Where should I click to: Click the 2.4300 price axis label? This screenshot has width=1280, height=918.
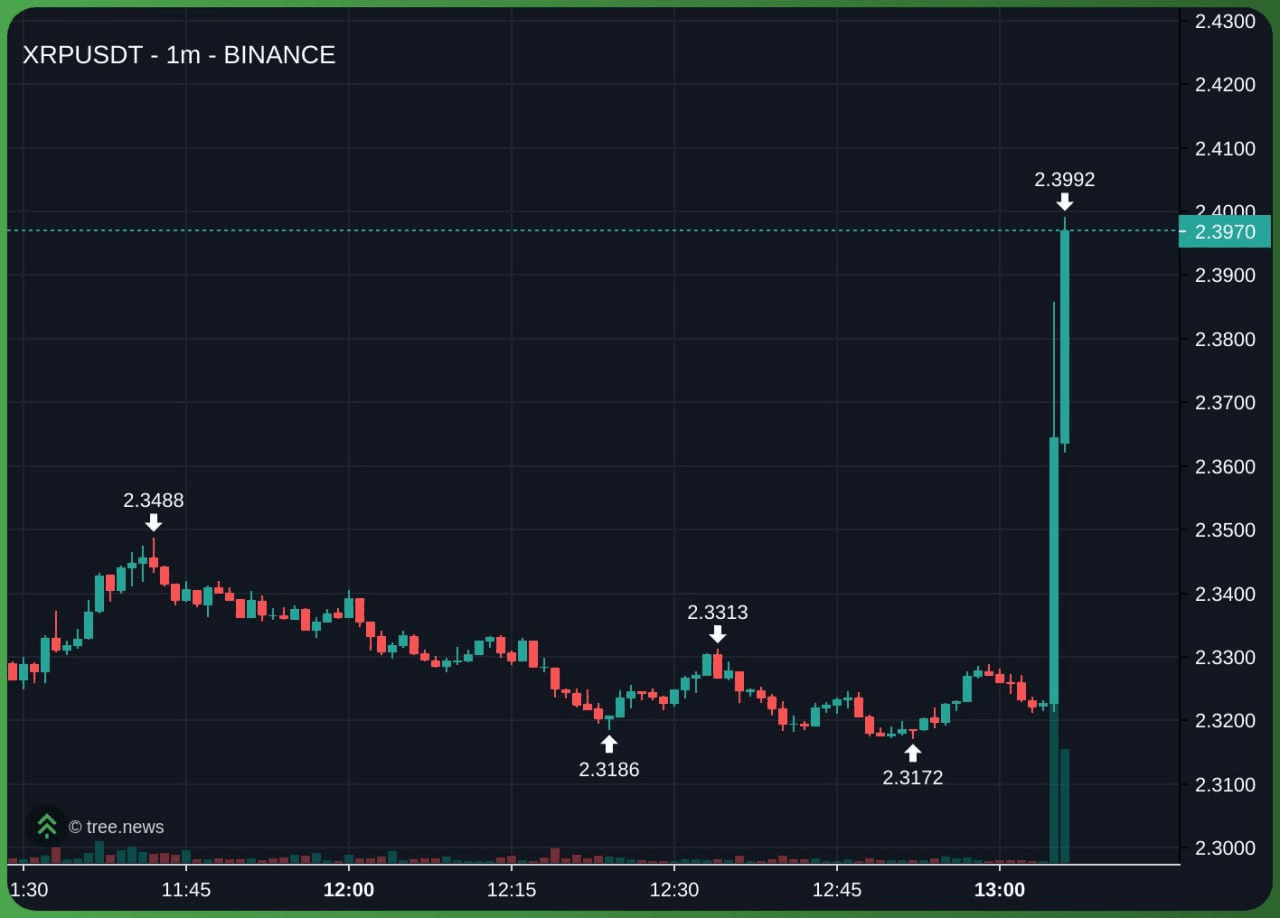(1225, 21)
